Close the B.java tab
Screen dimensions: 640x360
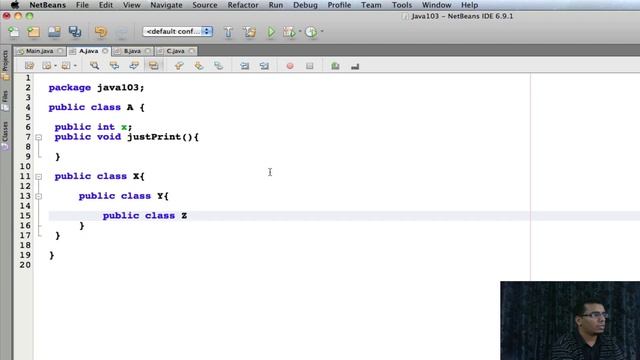pos(148,51)
